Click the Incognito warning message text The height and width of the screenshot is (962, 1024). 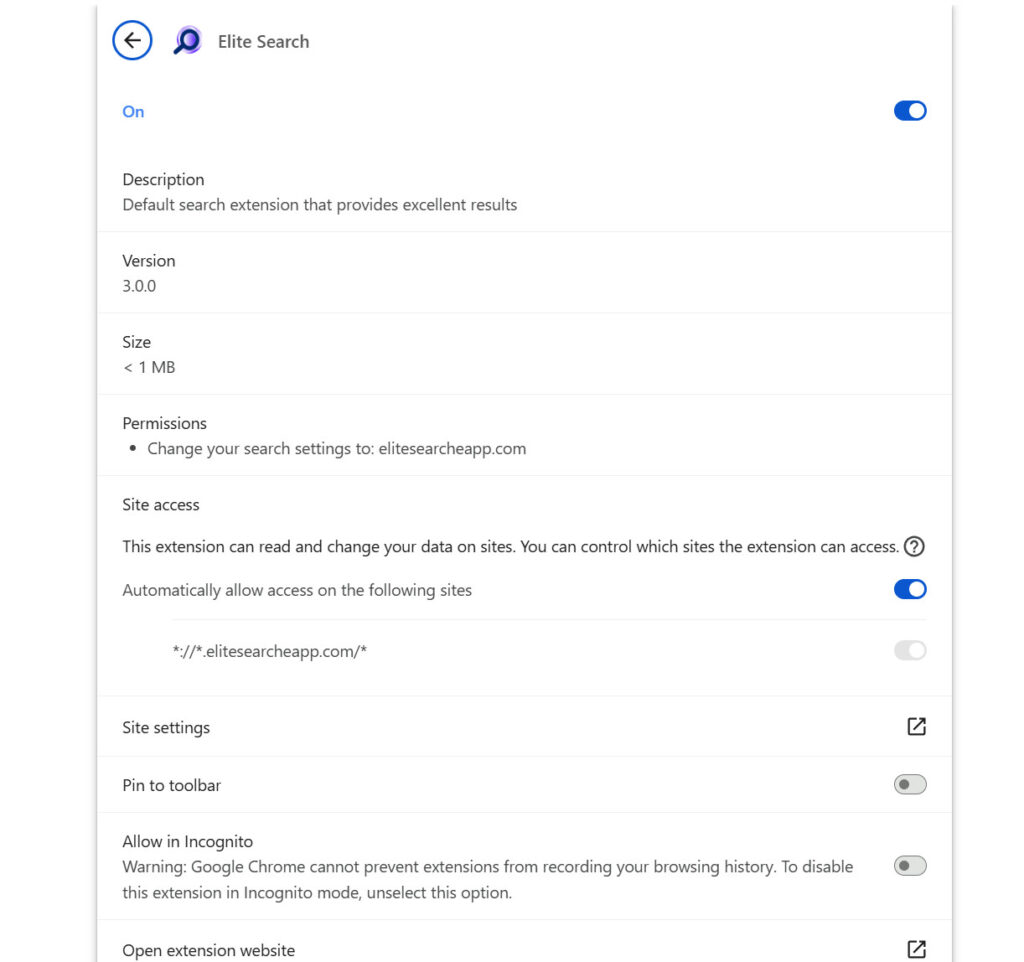[x=487, y=879]
